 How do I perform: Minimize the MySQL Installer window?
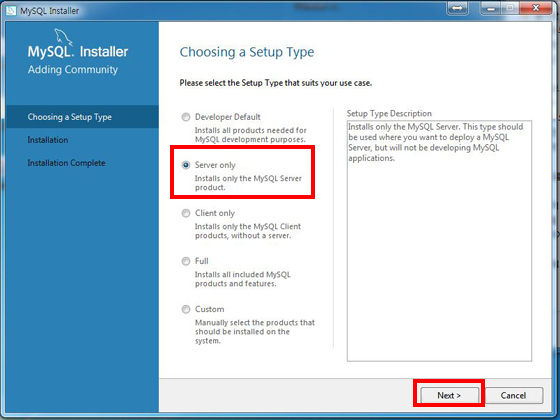(491, 8)
